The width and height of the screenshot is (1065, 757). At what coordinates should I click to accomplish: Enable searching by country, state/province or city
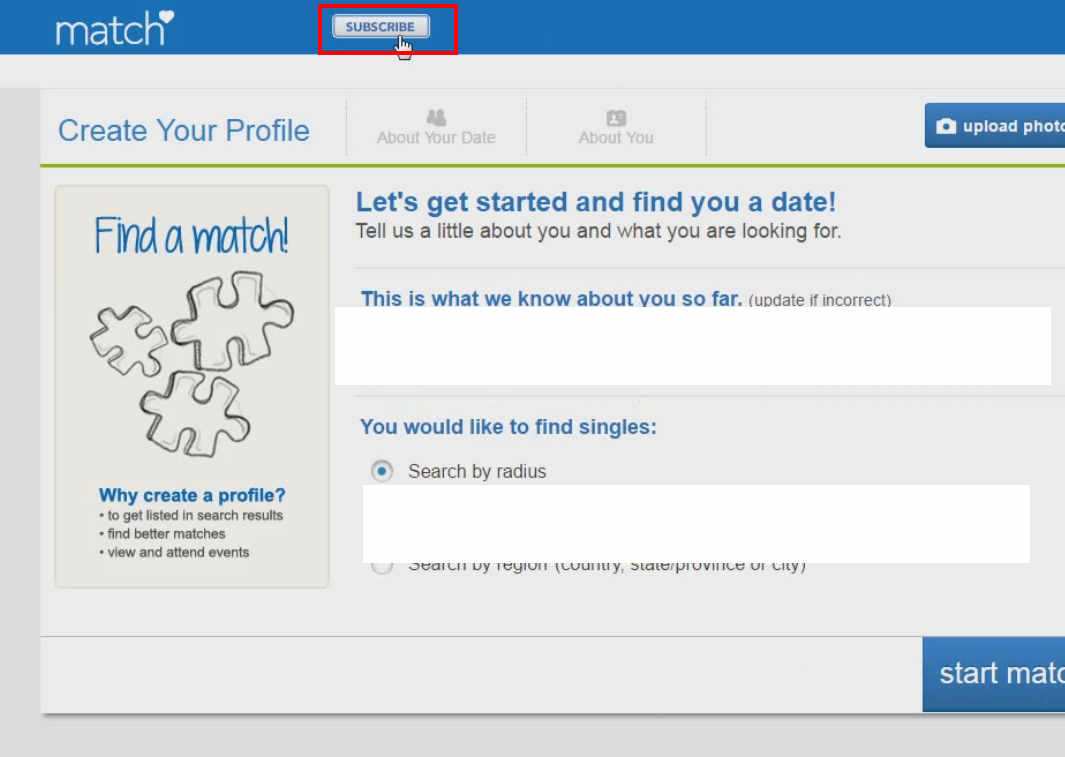381,564
